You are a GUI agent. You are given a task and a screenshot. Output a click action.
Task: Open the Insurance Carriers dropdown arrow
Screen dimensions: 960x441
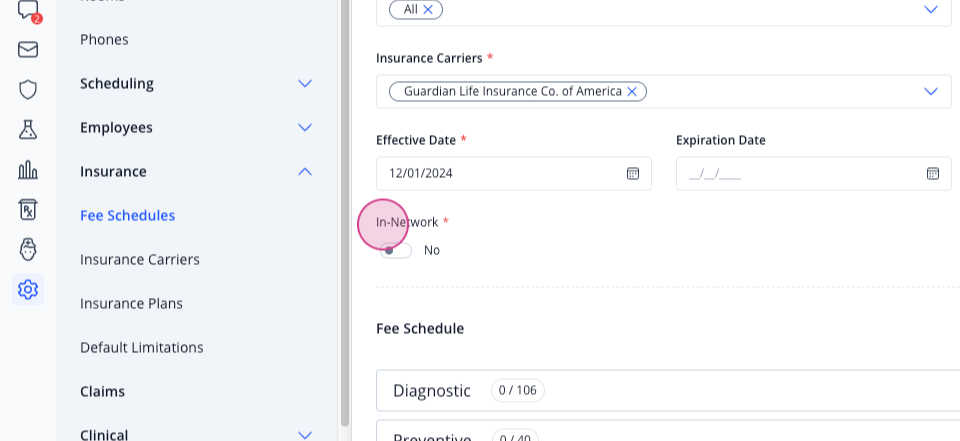tap(931, 91)
